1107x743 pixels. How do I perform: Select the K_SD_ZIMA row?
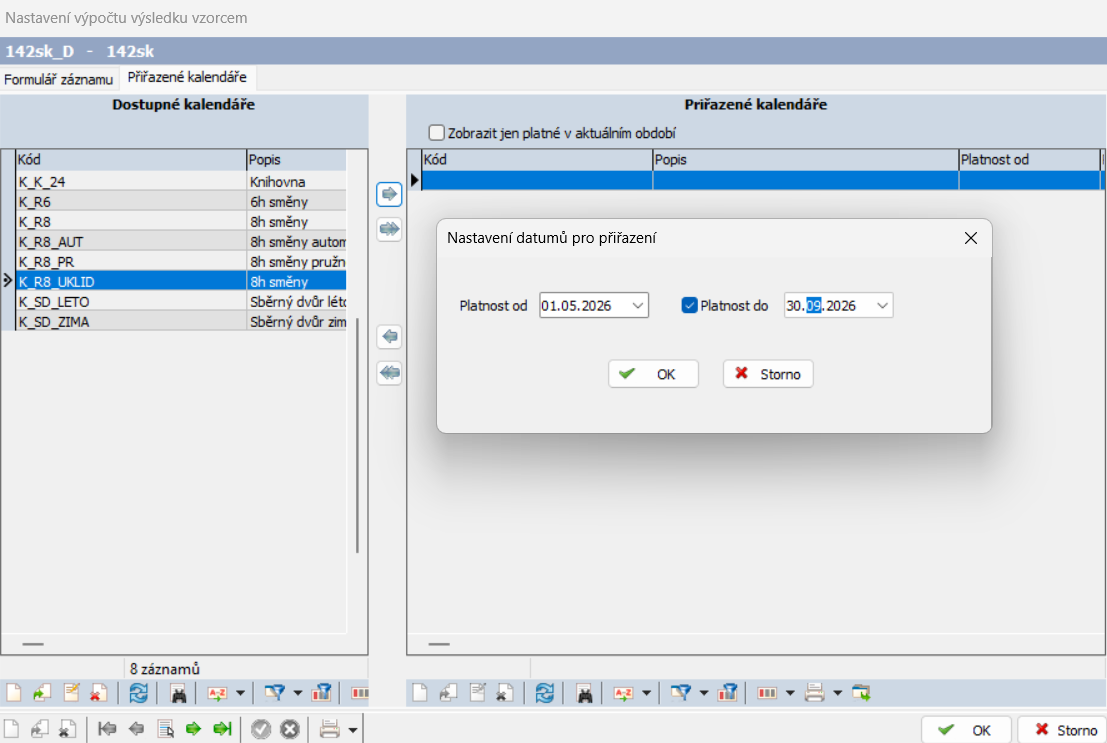(x=181, y=321)
